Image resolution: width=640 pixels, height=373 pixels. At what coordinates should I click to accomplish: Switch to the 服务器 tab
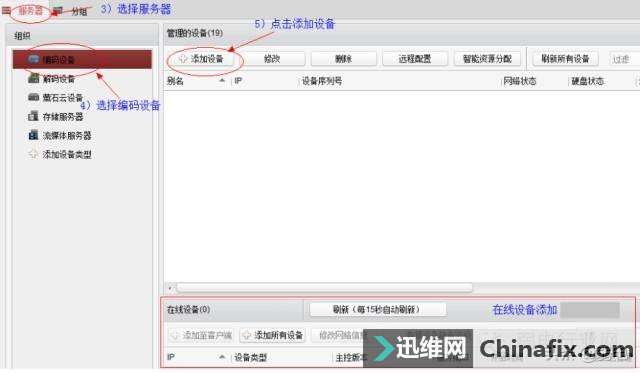[x=31, y=11]
